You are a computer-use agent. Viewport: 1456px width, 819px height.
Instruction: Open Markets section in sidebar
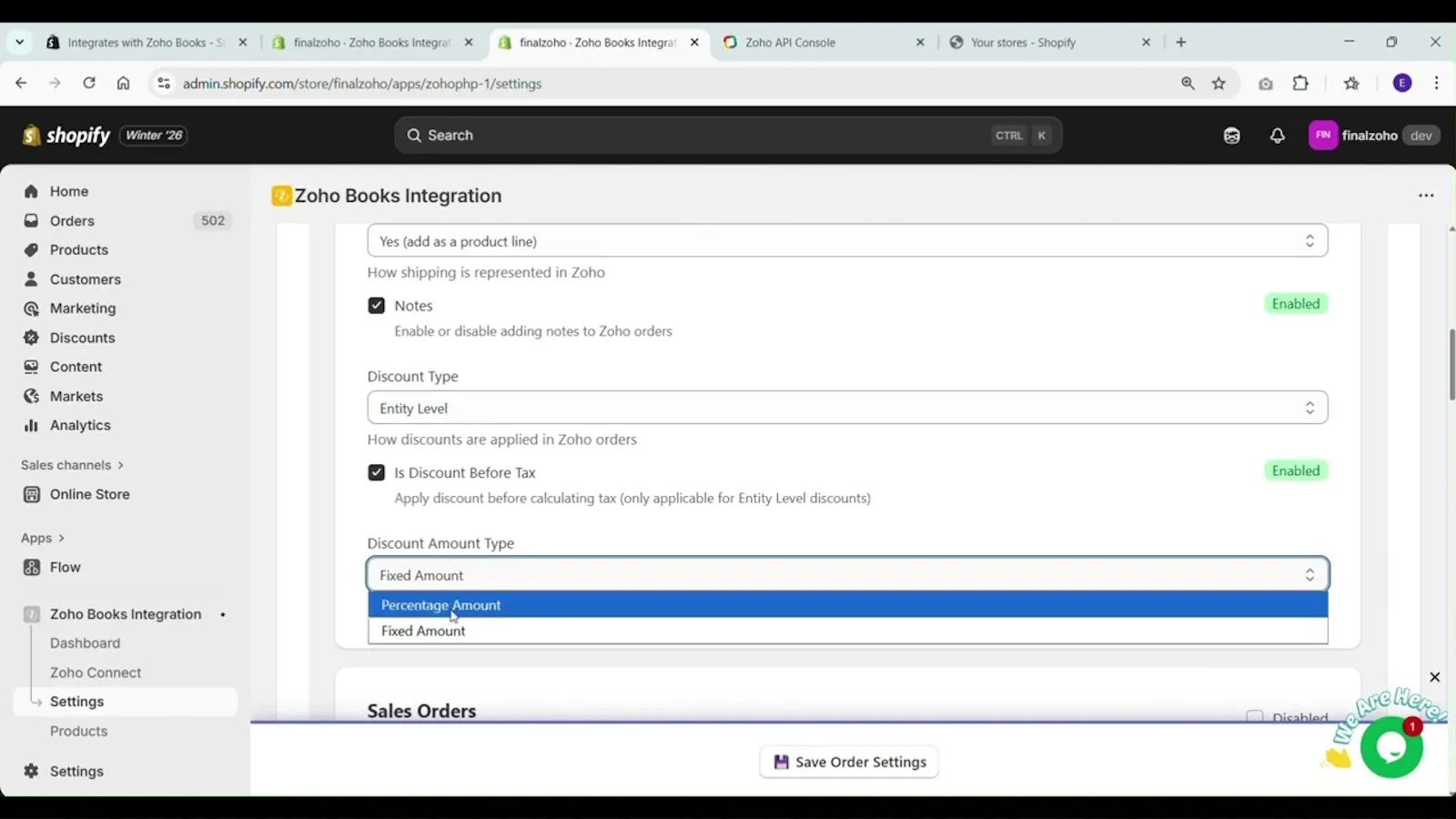(x=76, y=396)
